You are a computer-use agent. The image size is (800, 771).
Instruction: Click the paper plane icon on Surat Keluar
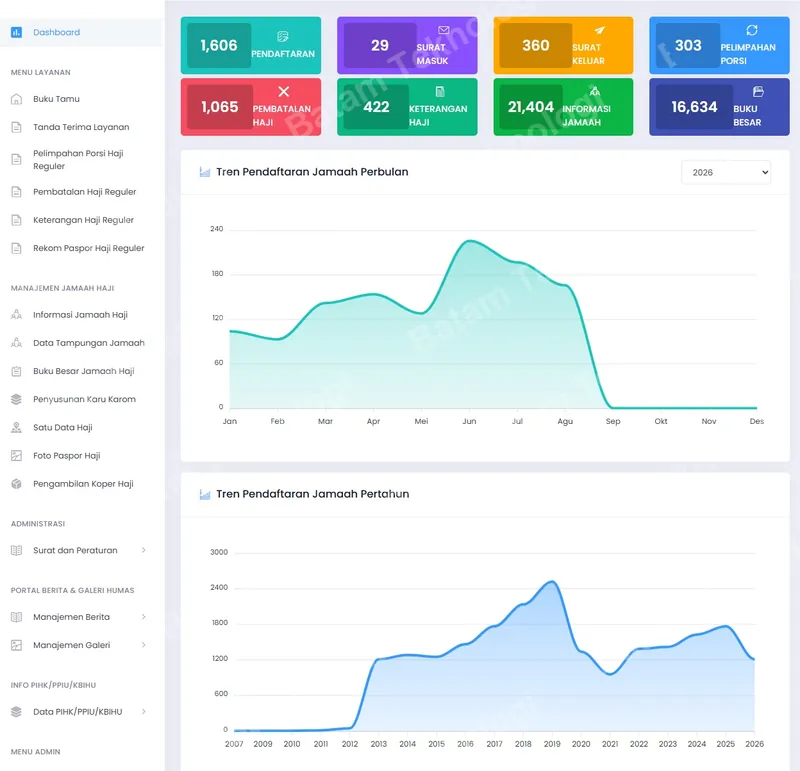coord(599,30)
